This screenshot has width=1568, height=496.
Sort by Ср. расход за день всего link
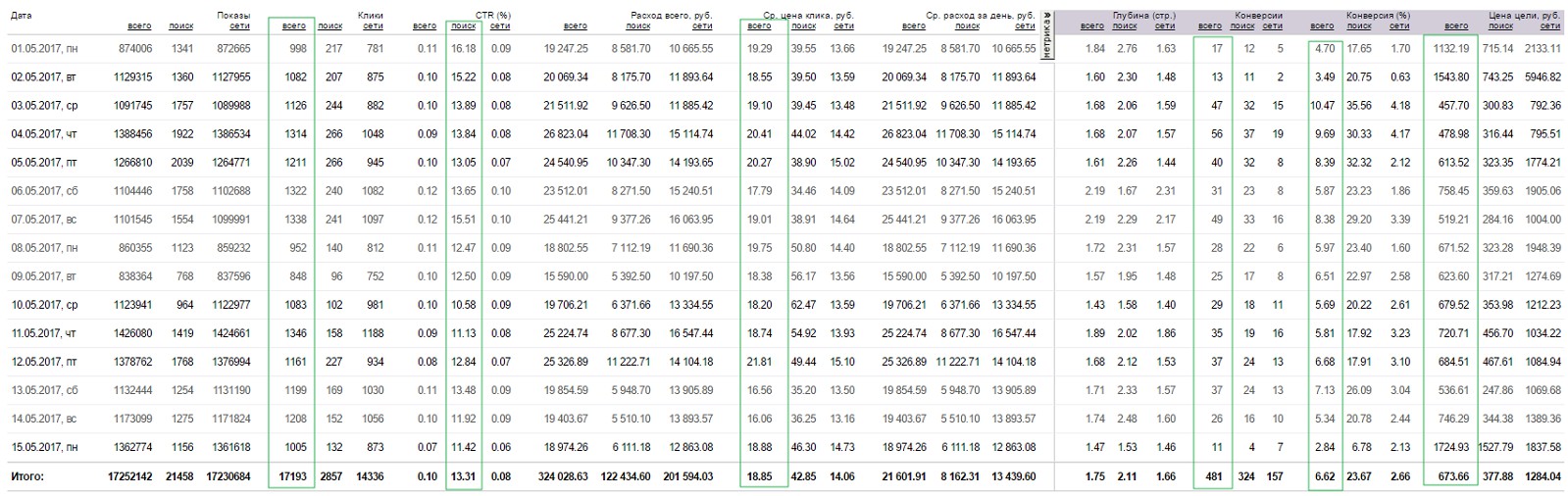(913, 26)
